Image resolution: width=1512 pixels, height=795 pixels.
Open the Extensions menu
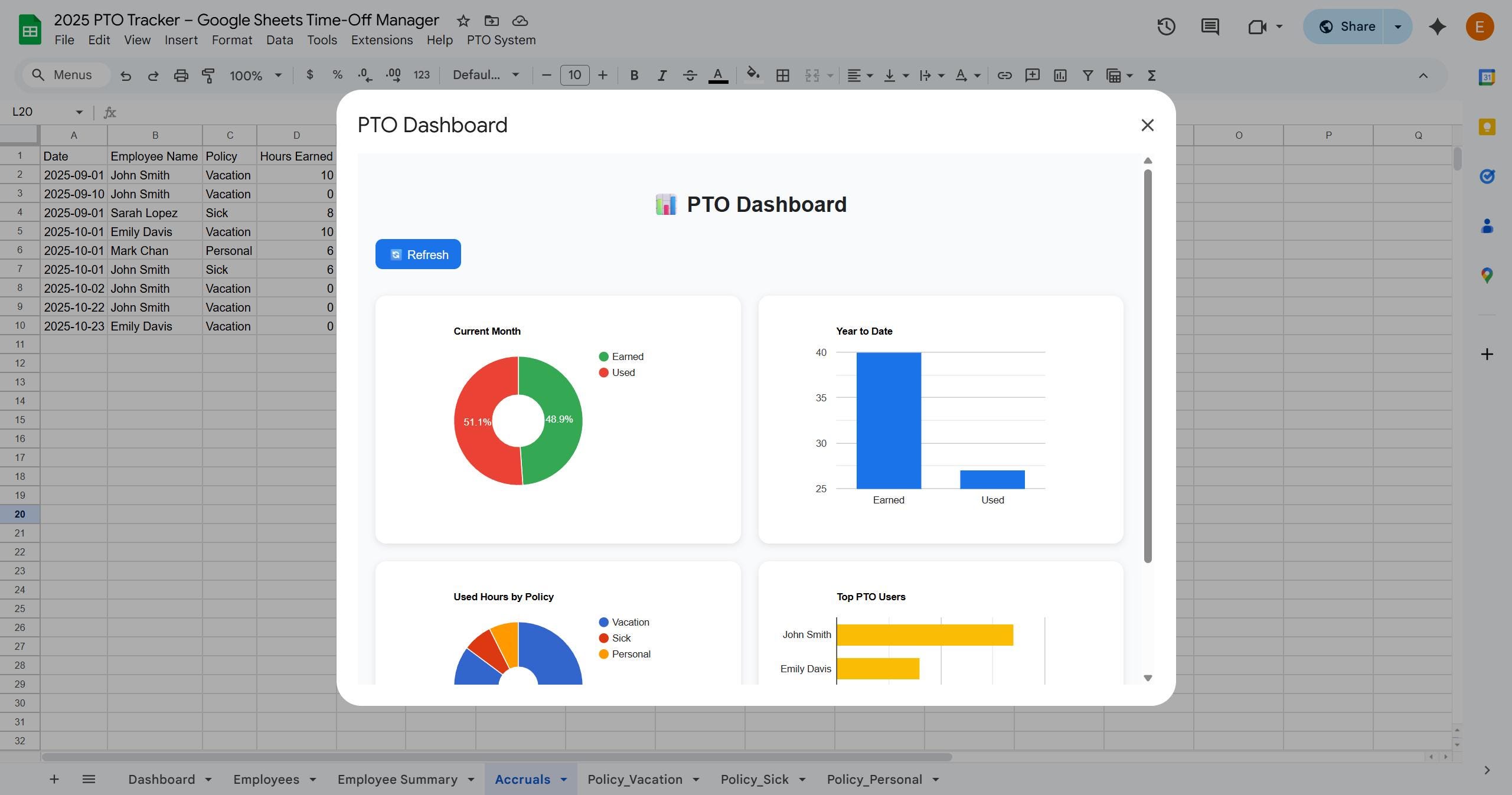pos(382,40)
